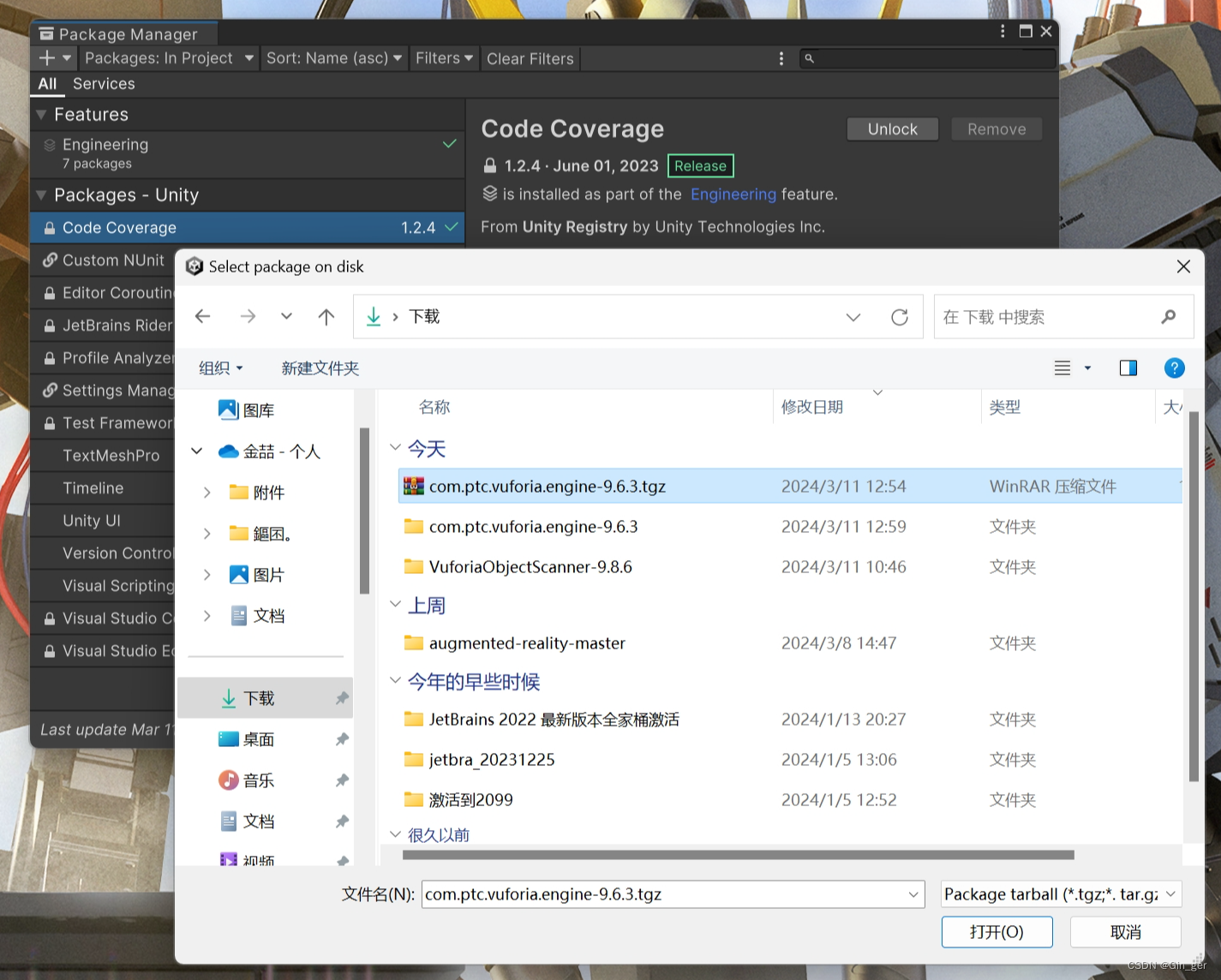Switch to the Services tab
The image size is (1221, 980).
point(104,84)
